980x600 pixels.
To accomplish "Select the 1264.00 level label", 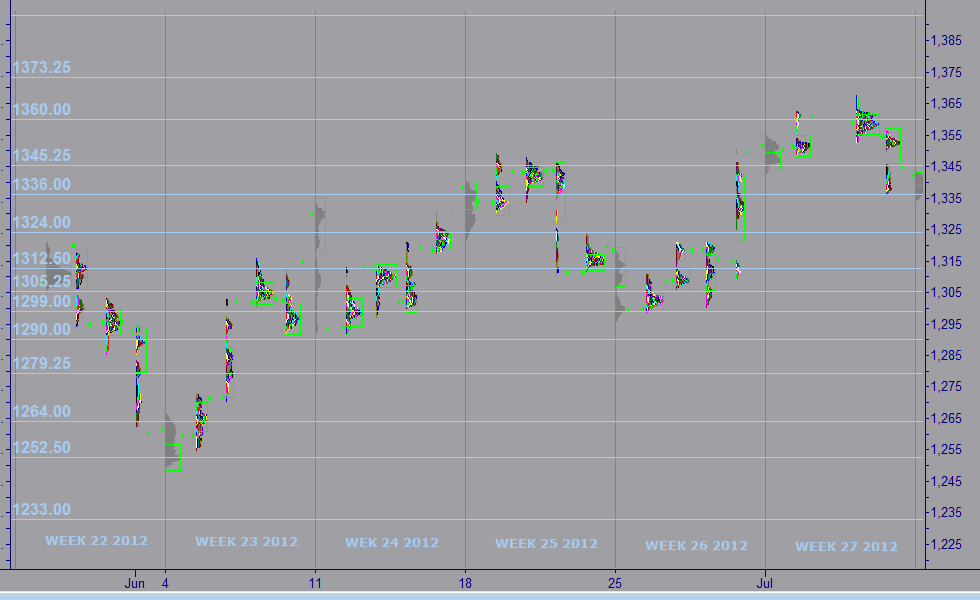I will pyautogui.click(x=42, y=411).
